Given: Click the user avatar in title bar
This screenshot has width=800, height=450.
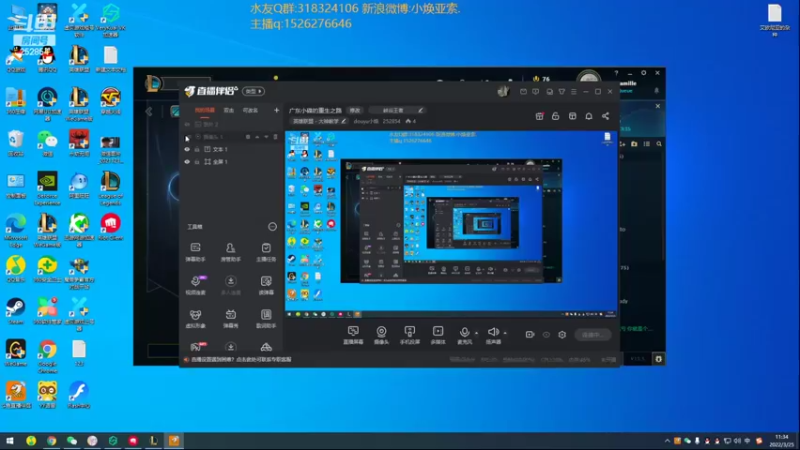Looking at the screenshot, I should pyautogui.click(x=503, y=91).
